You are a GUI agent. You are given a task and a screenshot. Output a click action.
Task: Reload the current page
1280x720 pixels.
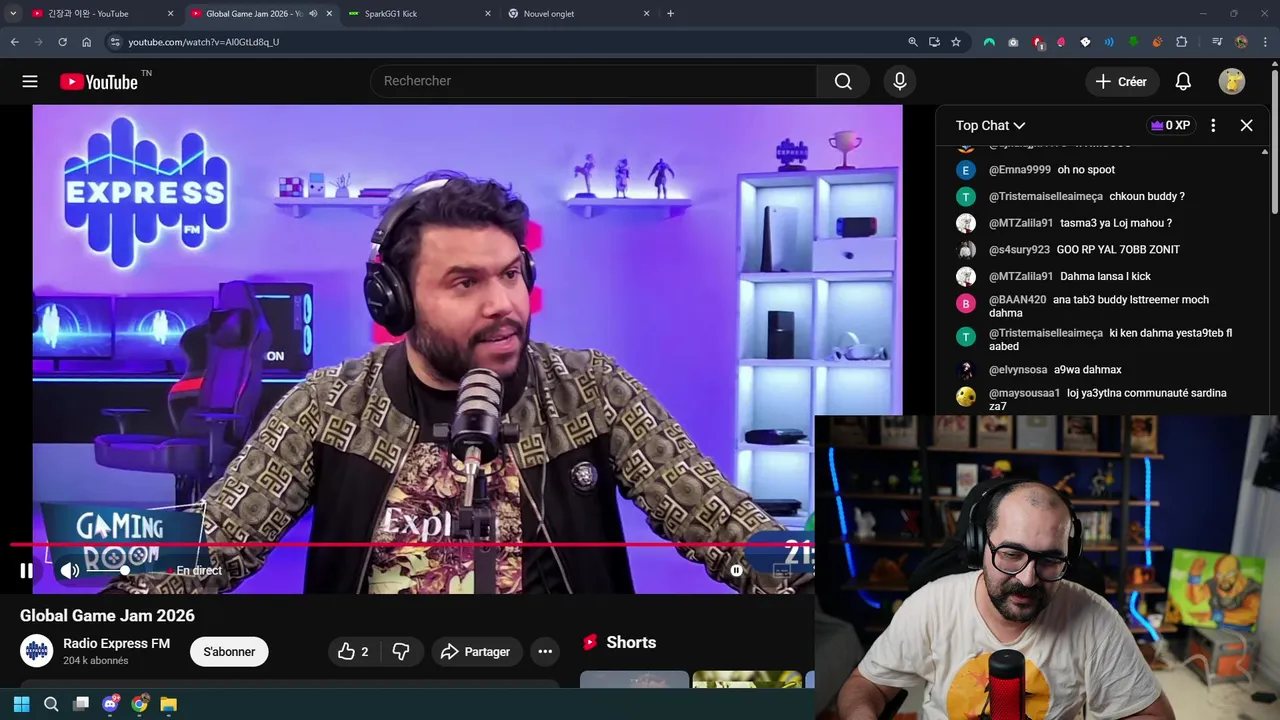point(62,42)
